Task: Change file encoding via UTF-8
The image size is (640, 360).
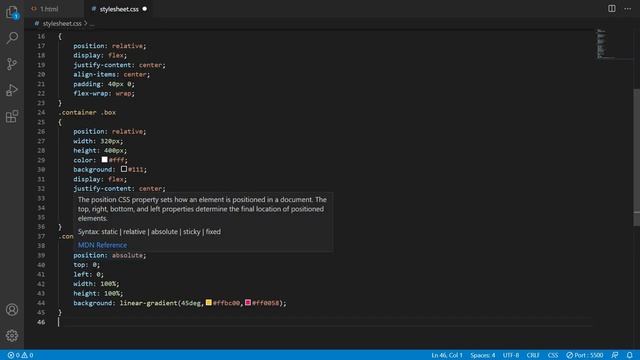Action: tap(511, 355)
